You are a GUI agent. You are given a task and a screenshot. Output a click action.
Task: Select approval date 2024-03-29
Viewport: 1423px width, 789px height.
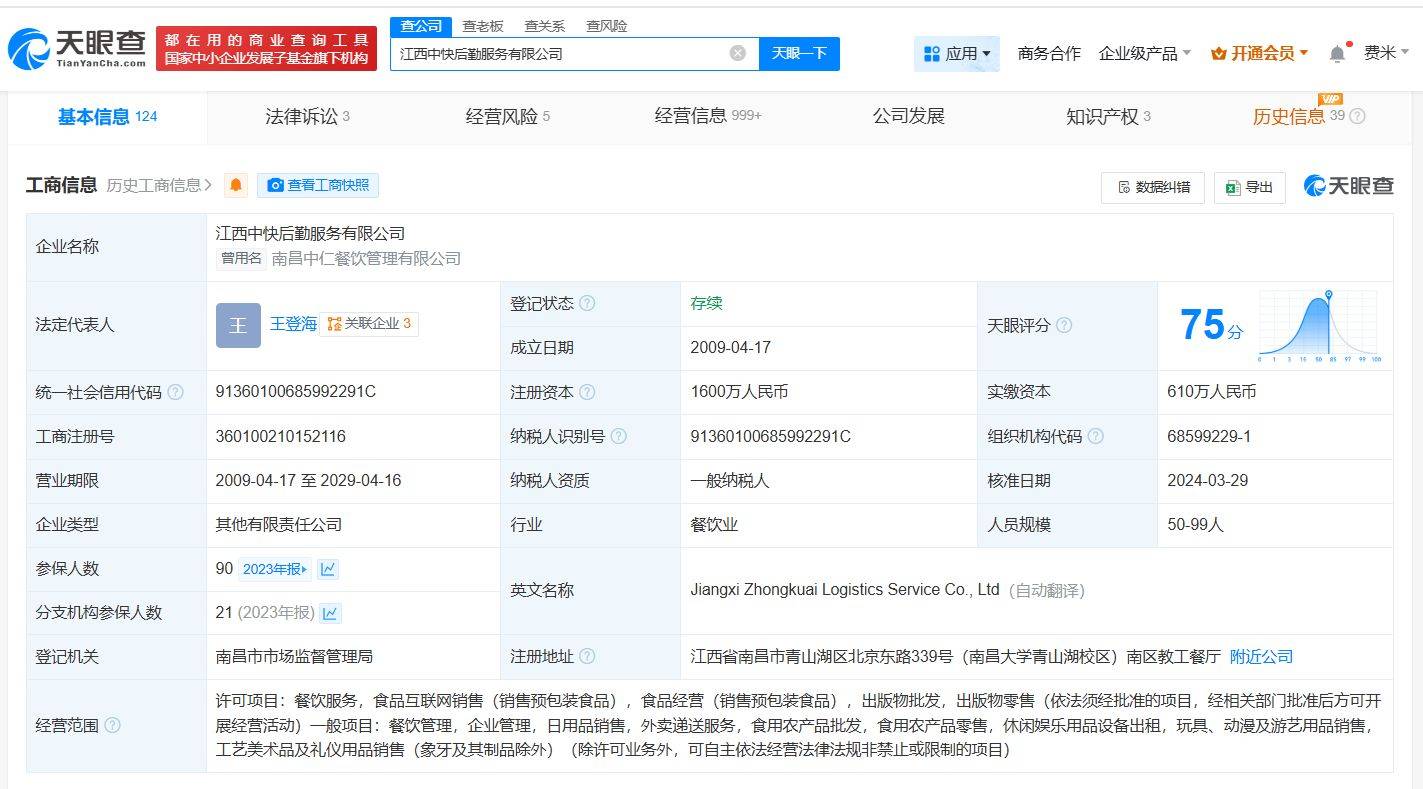[1208, 480]
